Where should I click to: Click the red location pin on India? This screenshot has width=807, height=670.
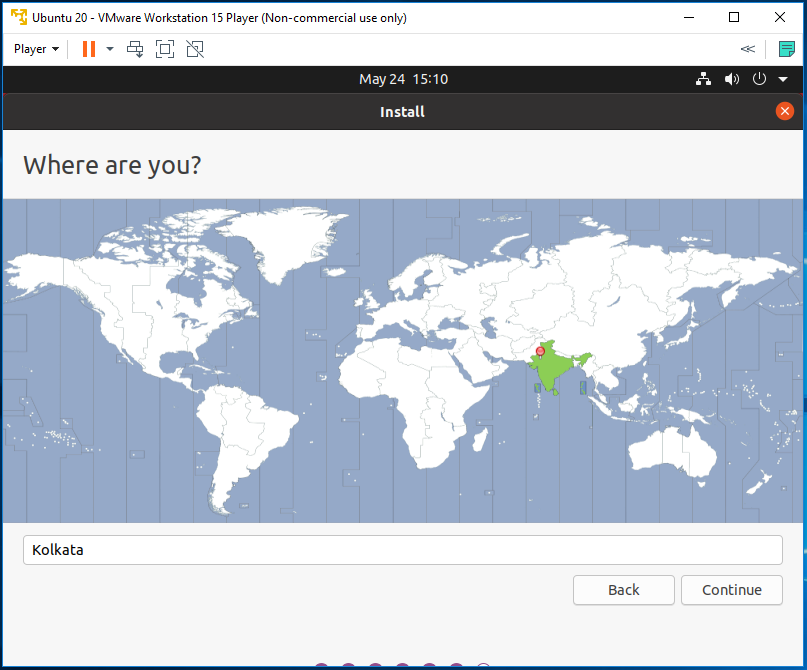coord(540,351)
